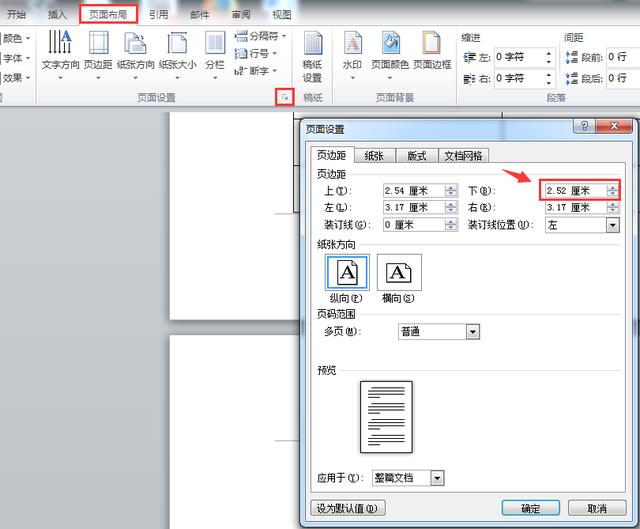
Task: Click the 左 left margin field
Action: 414,207
